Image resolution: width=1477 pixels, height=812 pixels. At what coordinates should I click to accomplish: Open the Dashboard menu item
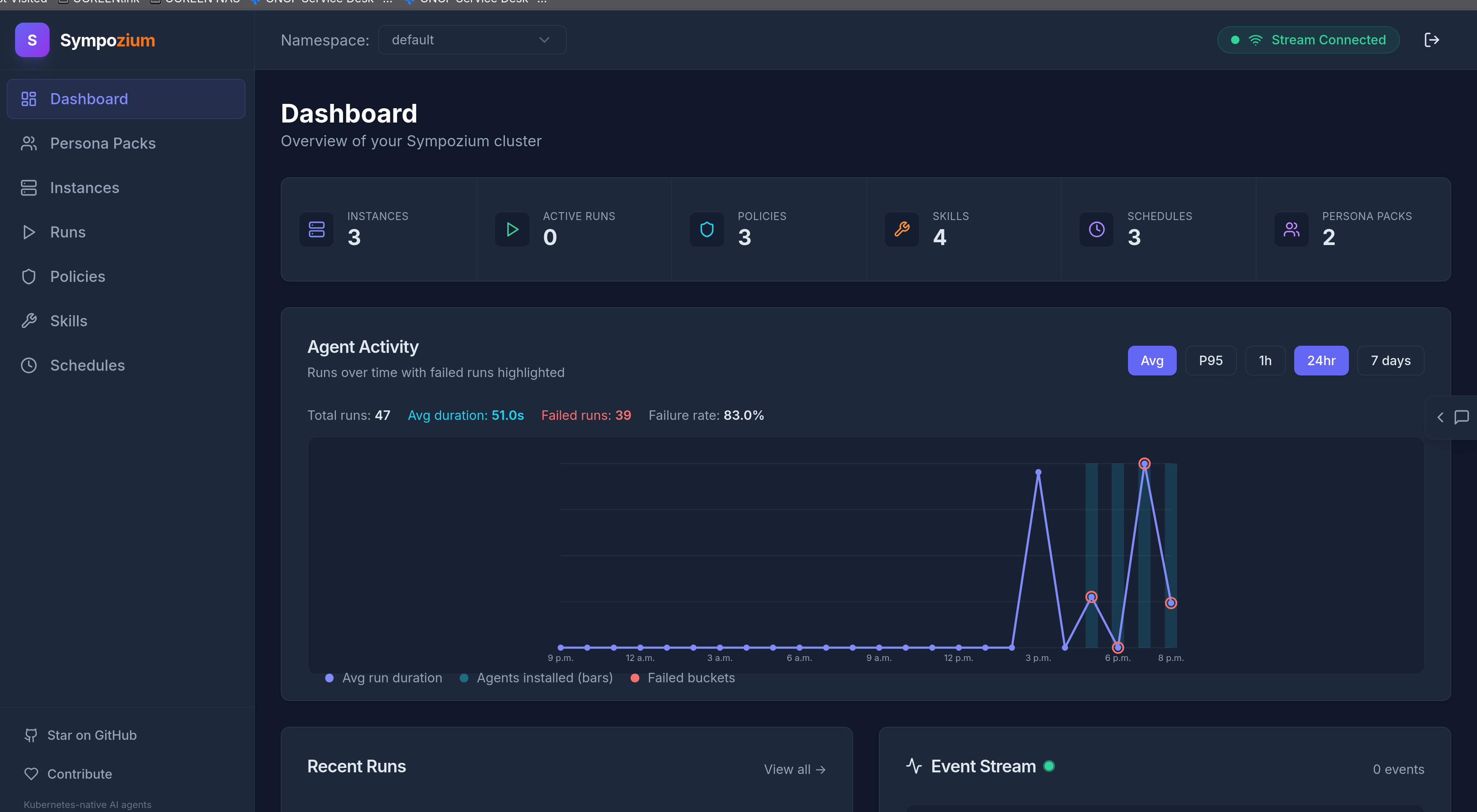click(126, 99)
